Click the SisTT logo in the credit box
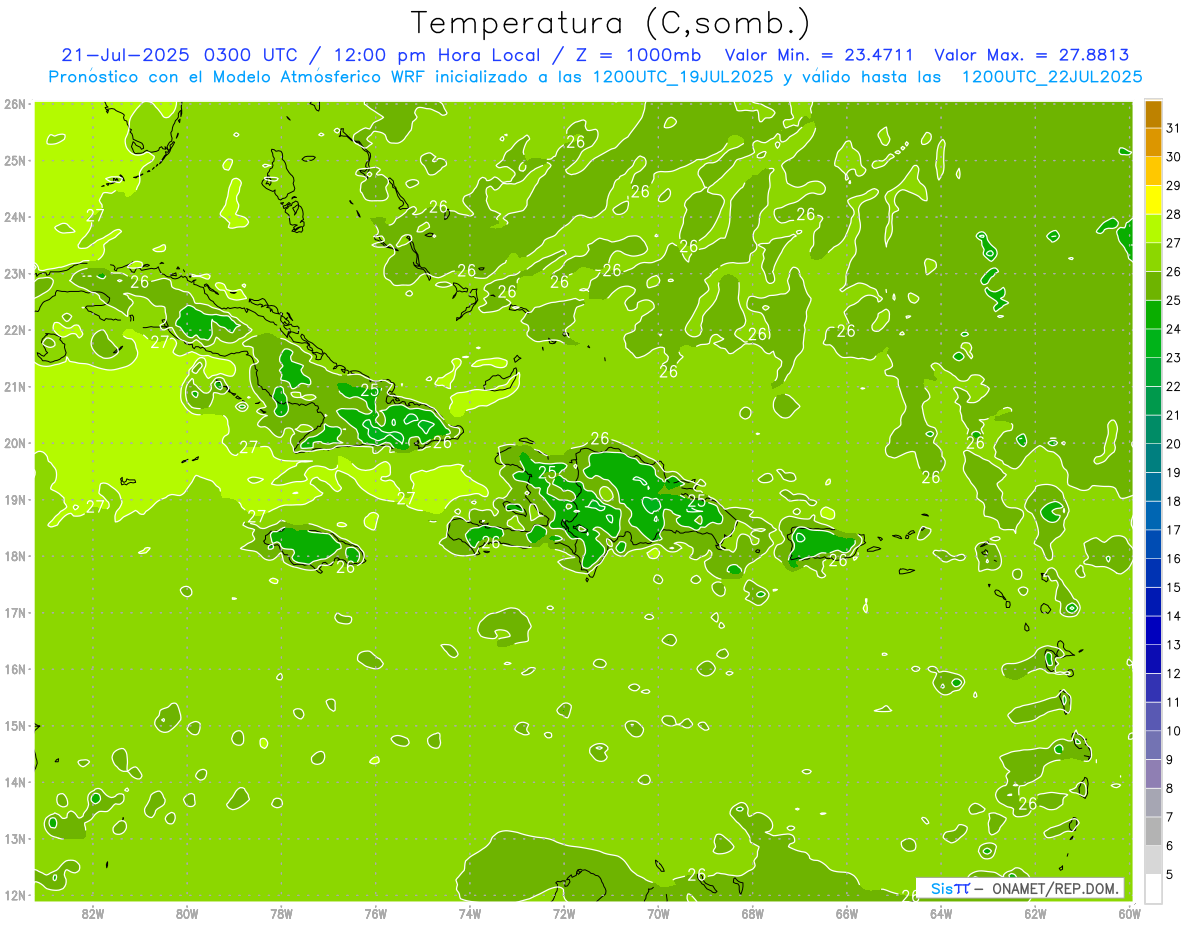The image size is (1200, 927). pyautogui.click(x=950, y=888)
